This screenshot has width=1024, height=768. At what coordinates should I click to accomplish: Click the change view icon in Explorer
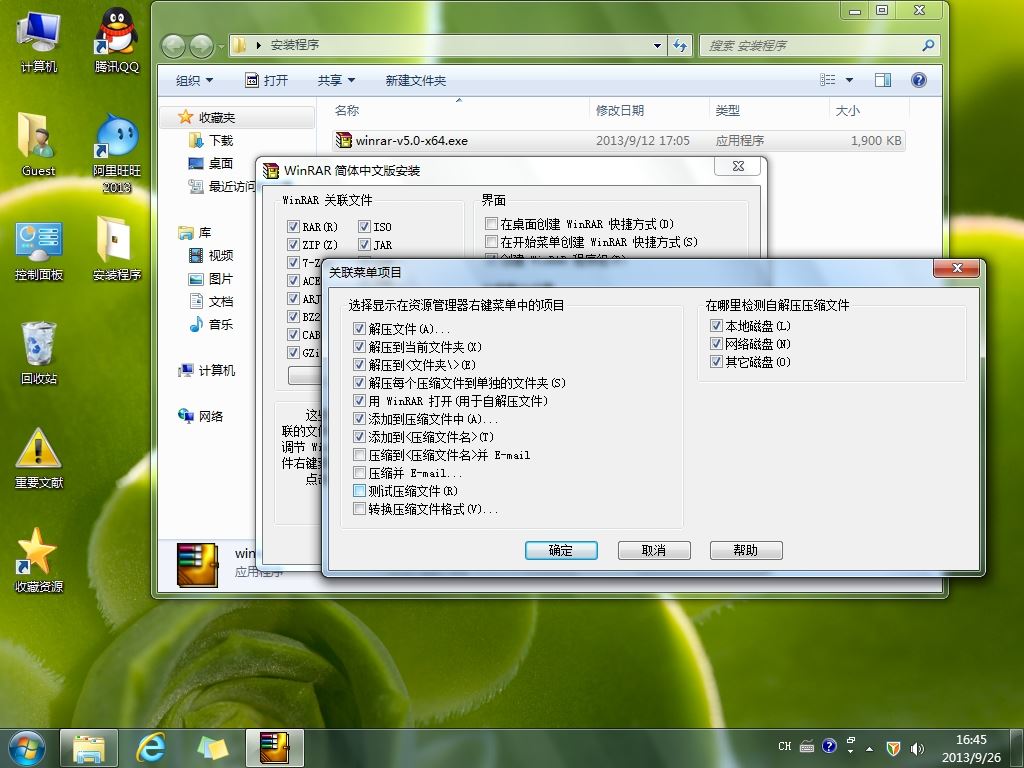tap(827, 80)
